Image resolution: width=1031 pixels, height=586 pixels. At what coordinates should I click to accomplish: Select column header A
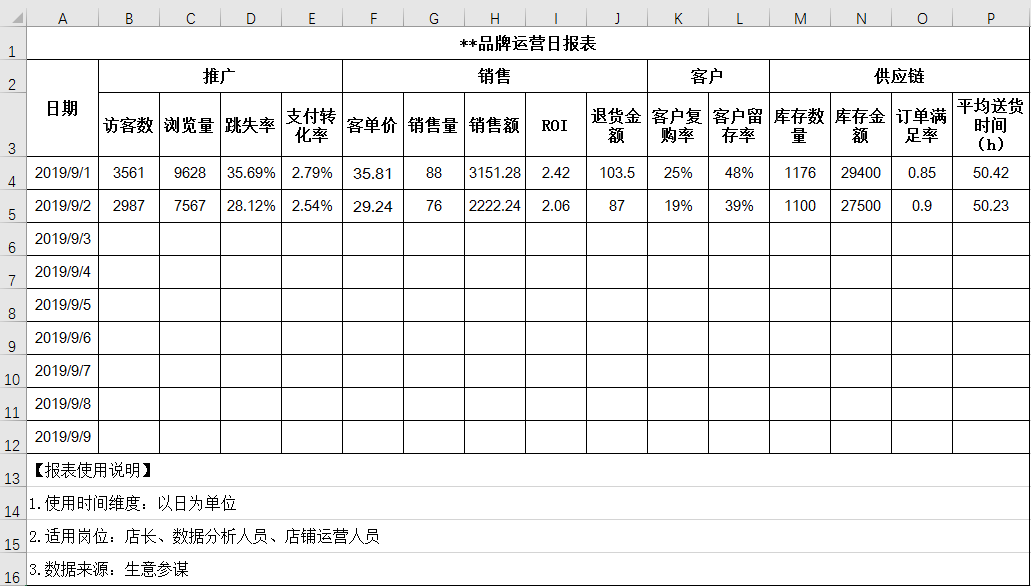point(63,17)
